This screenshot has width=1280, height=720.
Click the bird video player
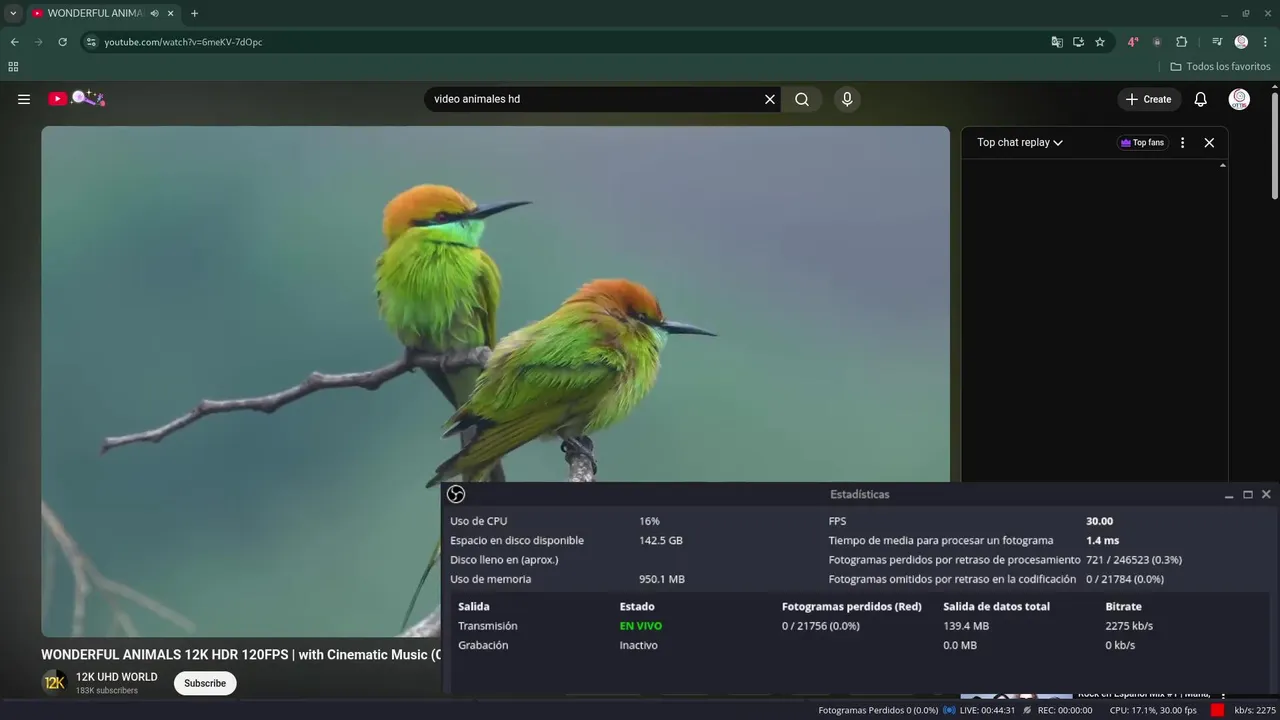[495, 380]
